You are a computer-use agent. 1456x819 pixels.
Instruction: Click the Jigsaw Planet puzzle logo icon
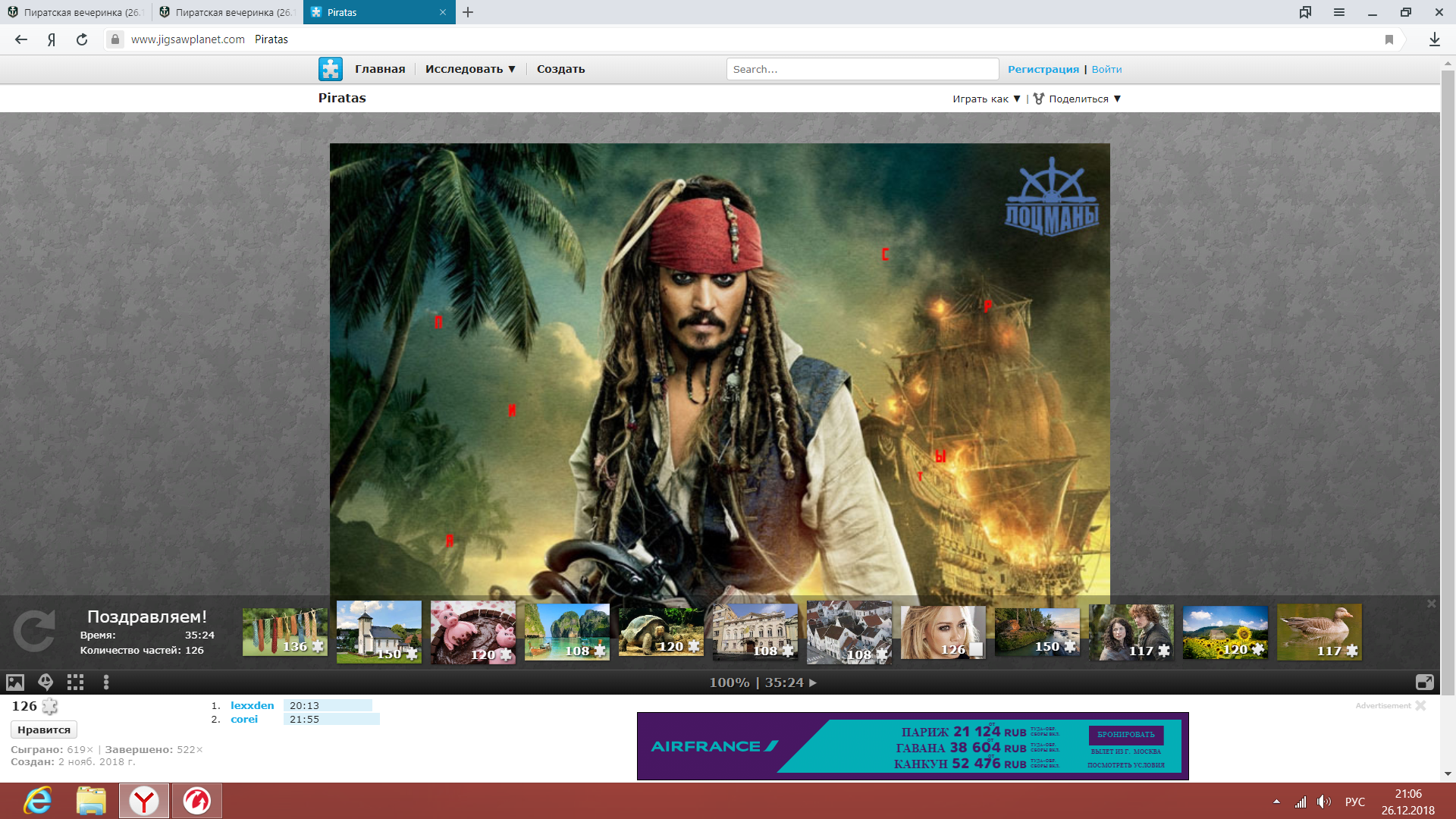point(330,69)
